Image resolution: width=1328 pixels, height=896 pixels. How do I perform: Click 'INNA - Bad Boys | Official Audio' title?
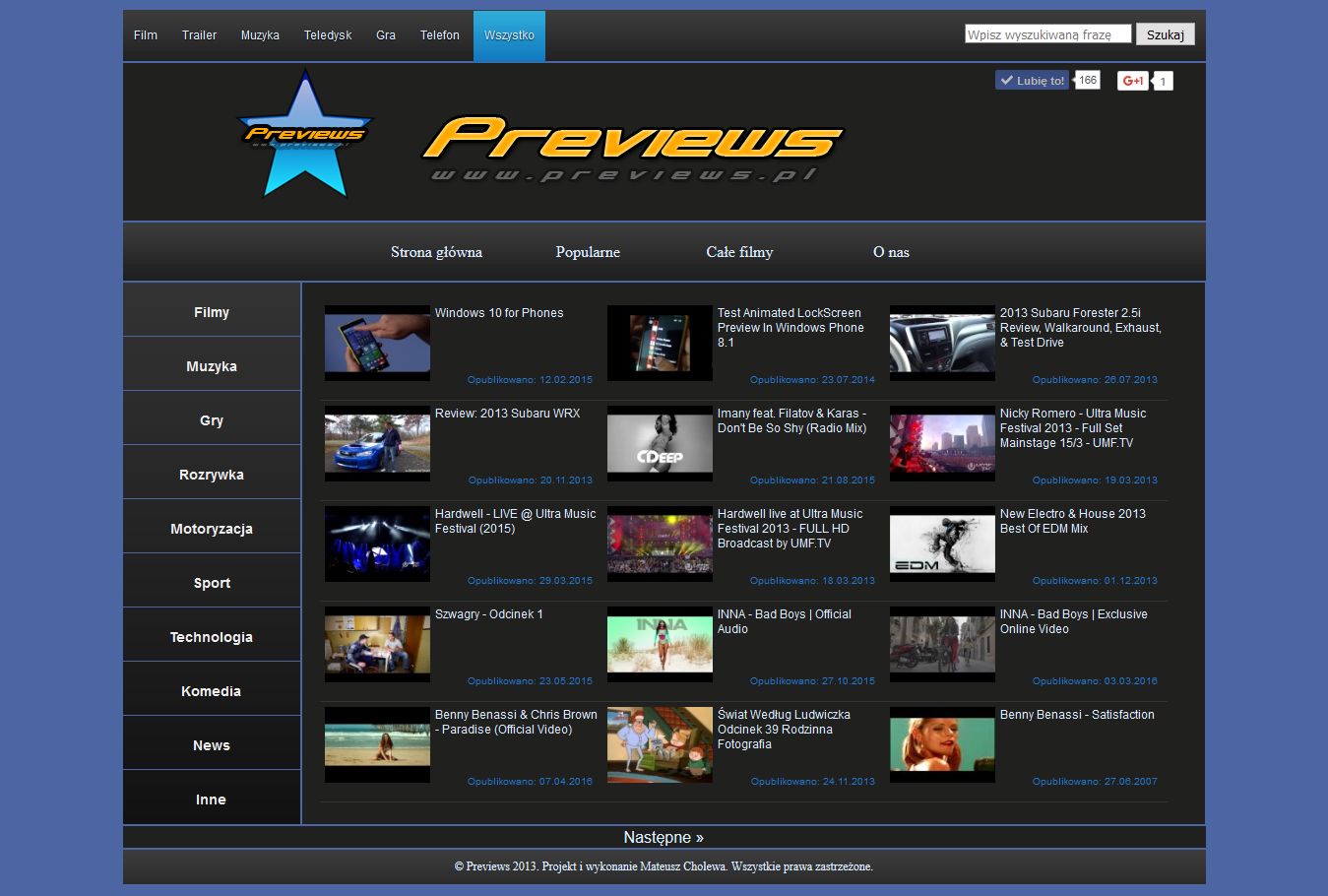point(785,621)
